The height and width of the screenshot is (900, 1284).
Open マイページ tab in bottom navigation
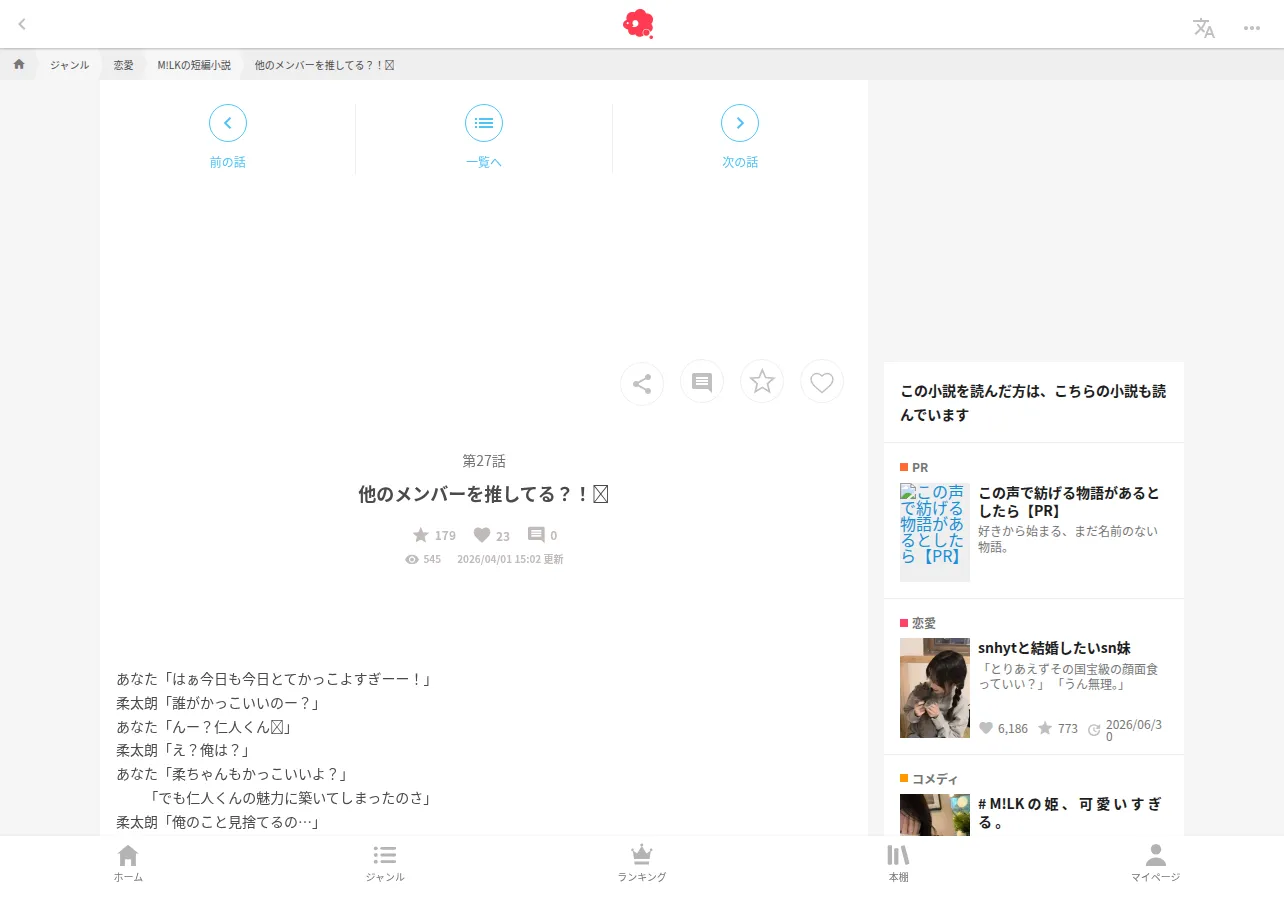[x=1156, y=864]
